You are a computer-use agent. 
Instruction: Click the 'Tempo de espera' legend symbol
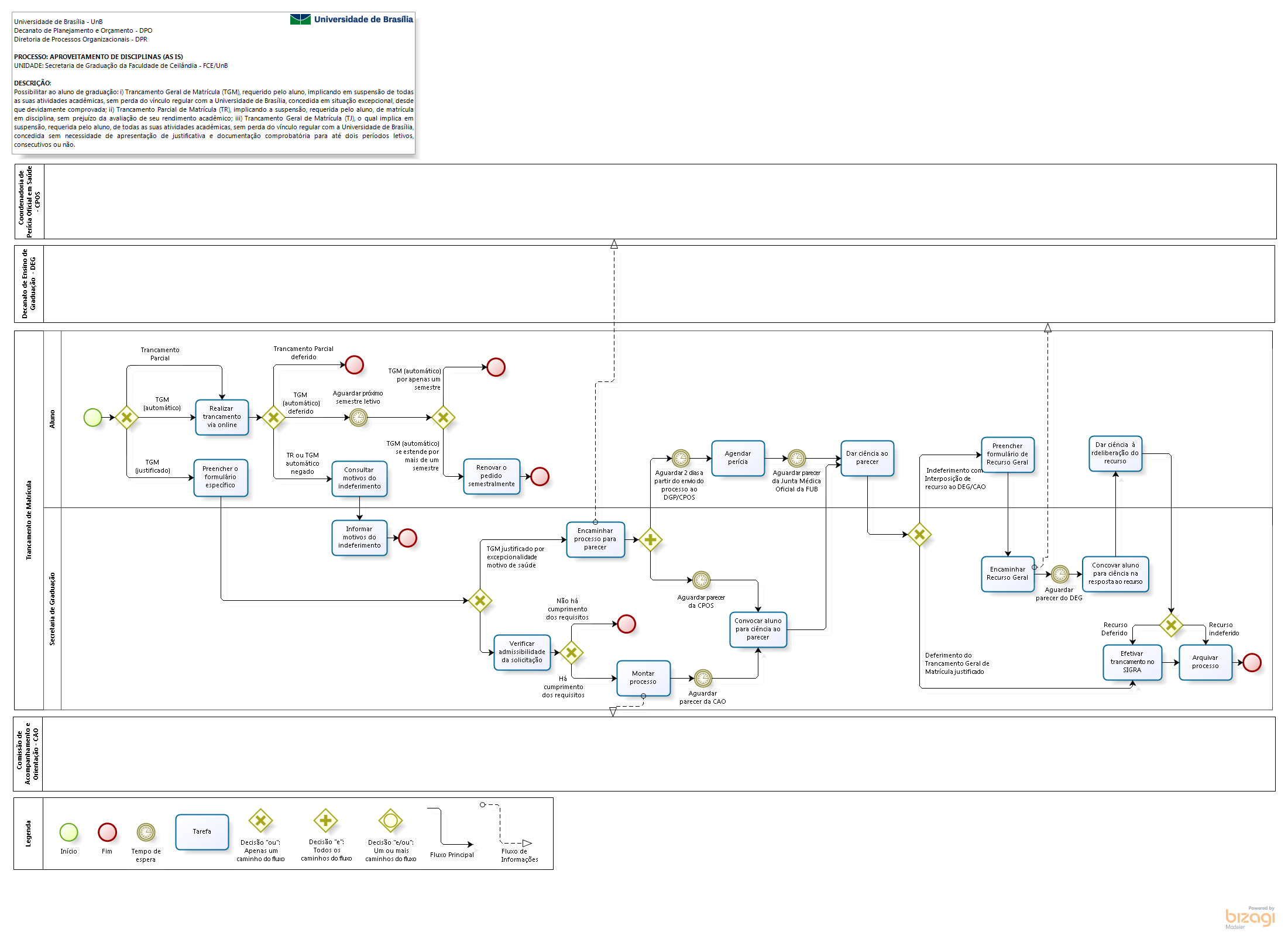click(146, 832)
